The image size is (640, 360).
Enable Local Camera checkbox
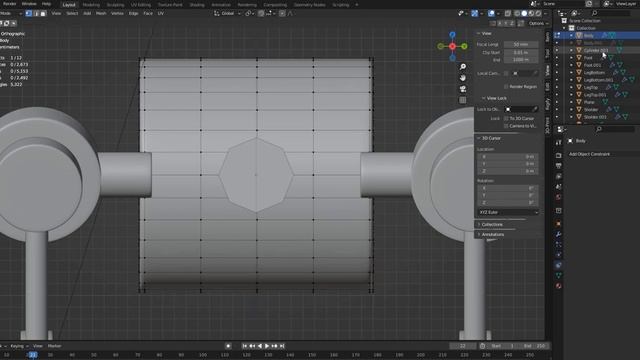506,73
